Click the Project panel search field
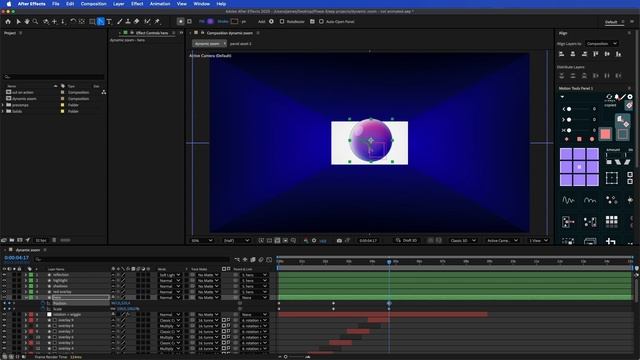 [x=53, y=77]
